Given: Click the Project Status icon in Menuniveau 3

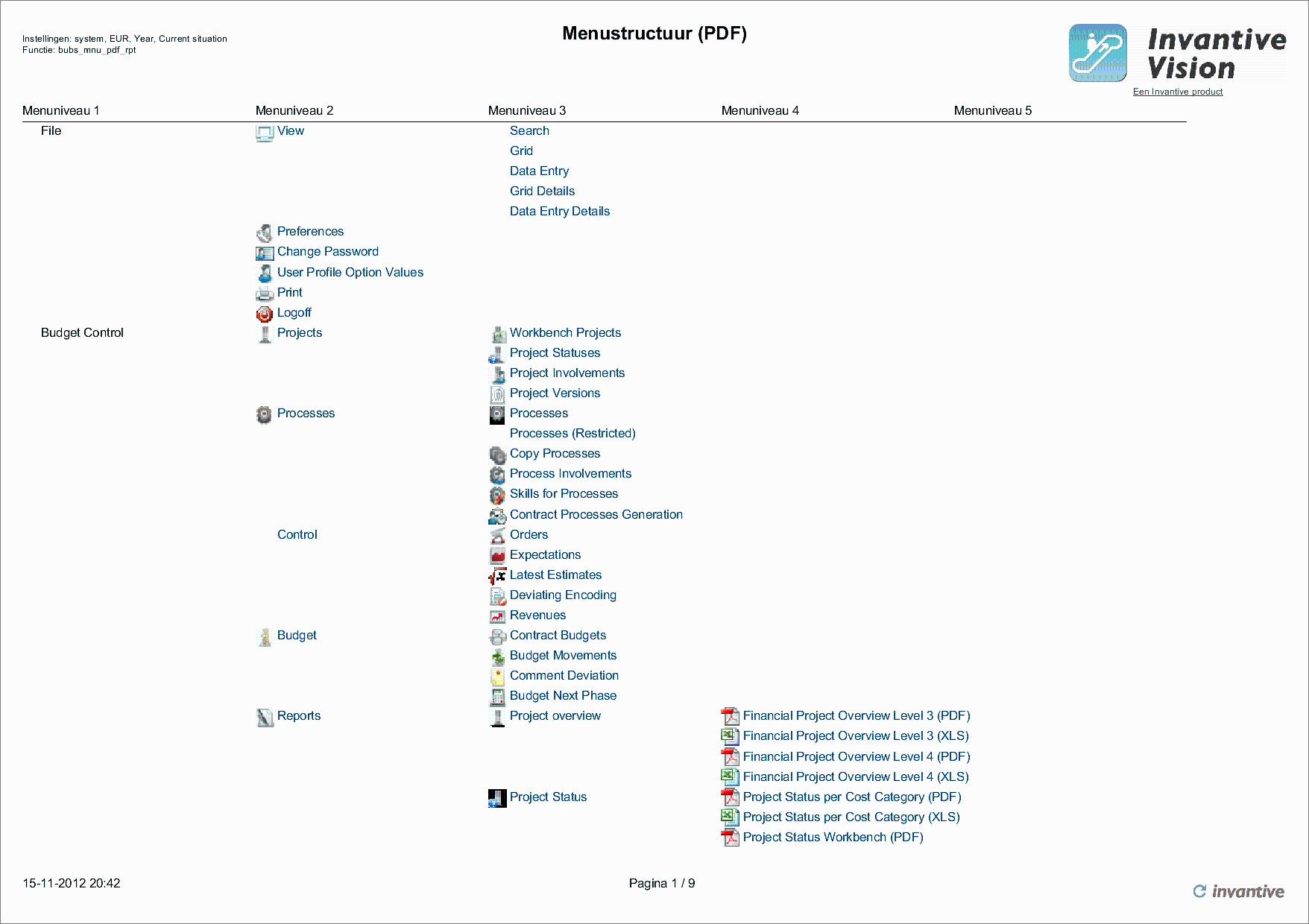Looking at the screenshot, I should pyautogui.click(x=497, y=798).
